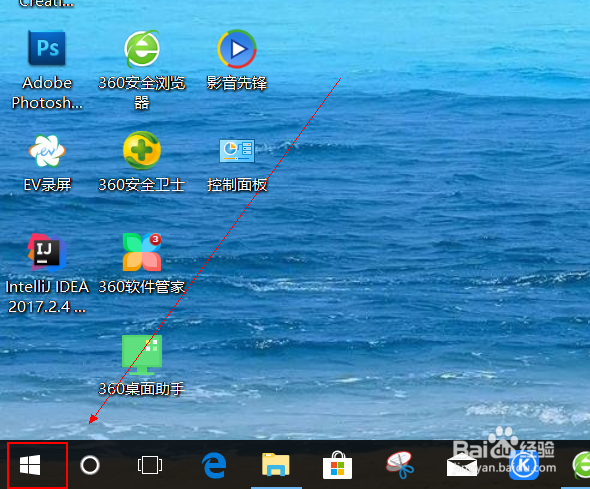Select the 360软件管家 desktop icon
Viewport: 590px width, 489px height.
tap(142, 252)
